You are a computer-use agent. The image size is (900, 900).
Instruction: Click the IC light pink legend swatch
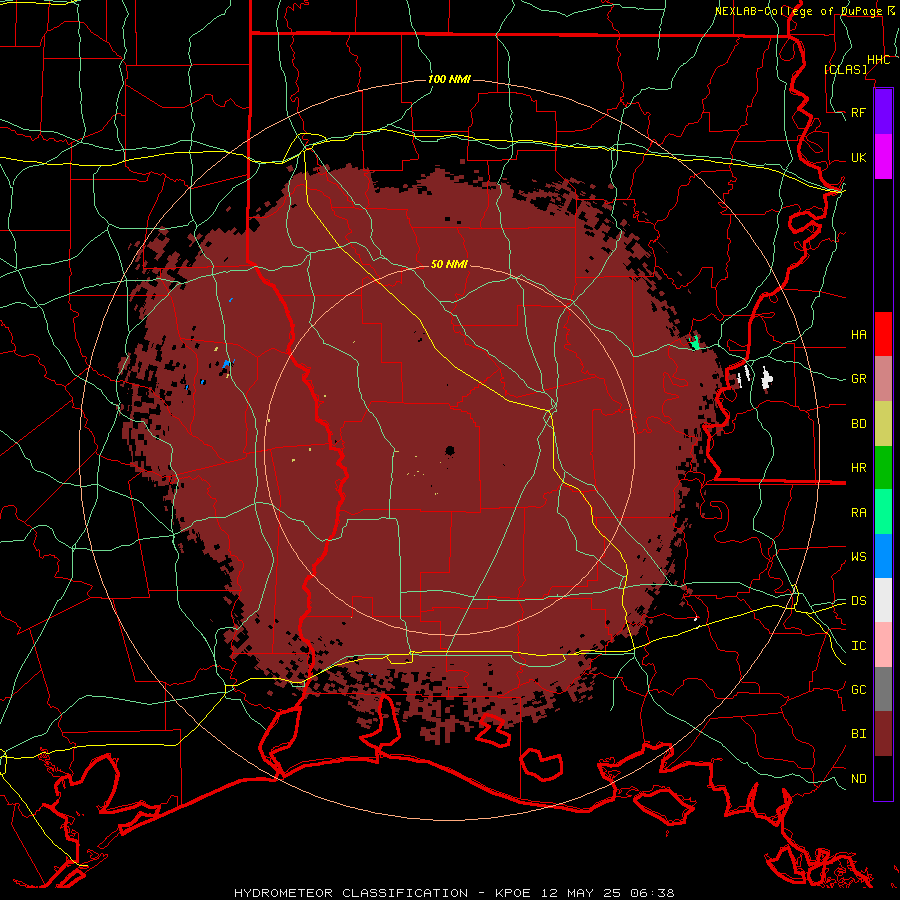click(883, 645)
